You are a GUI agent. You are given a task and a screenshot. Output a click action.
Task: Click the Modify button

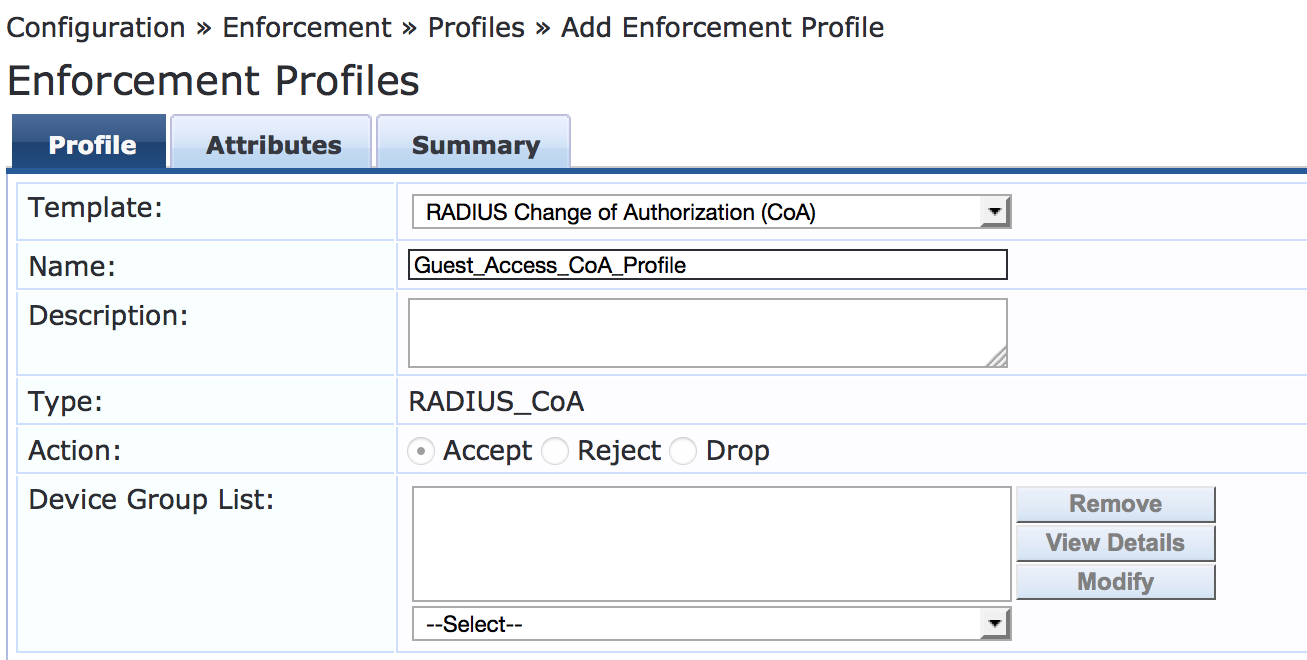point(1115,582)
